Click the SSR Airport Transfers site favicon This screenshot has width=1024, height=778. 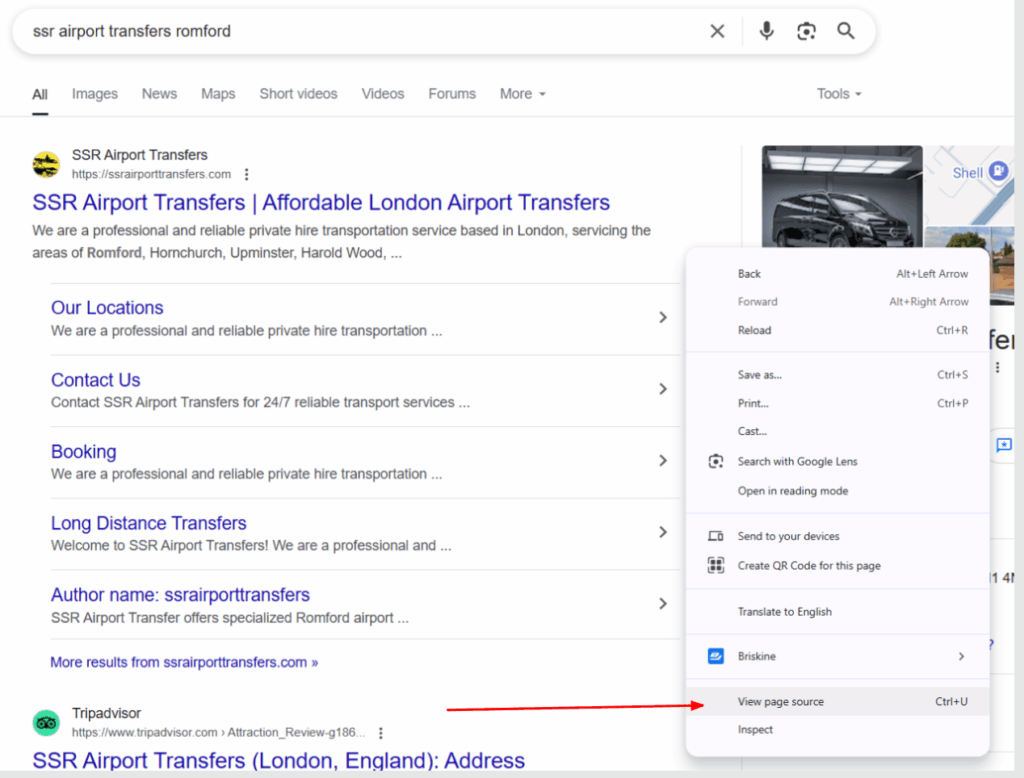46,164
